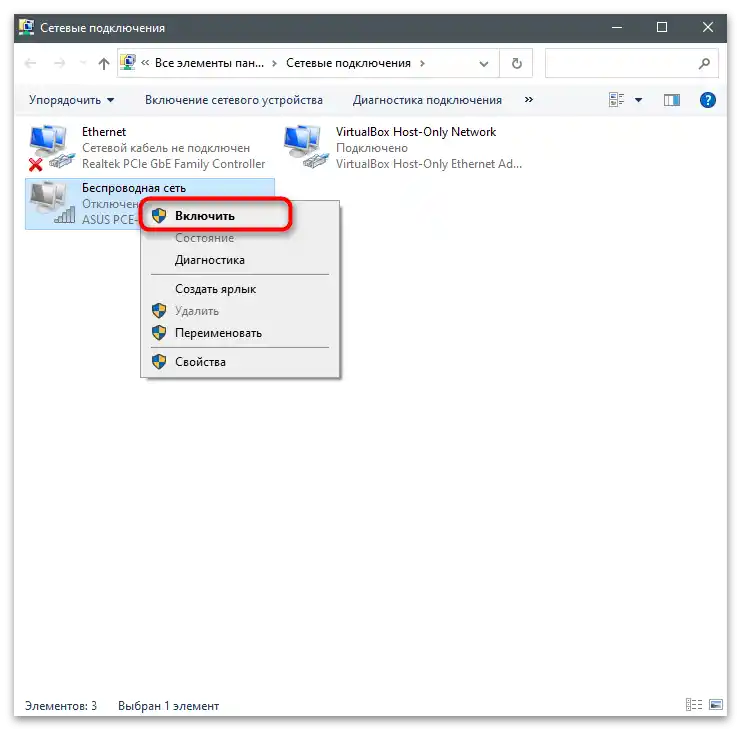This screenshot has height=730, width=741.
Task: Switch to large icons view in status bar
Action: pyautogui.click(x=716, y=705)
